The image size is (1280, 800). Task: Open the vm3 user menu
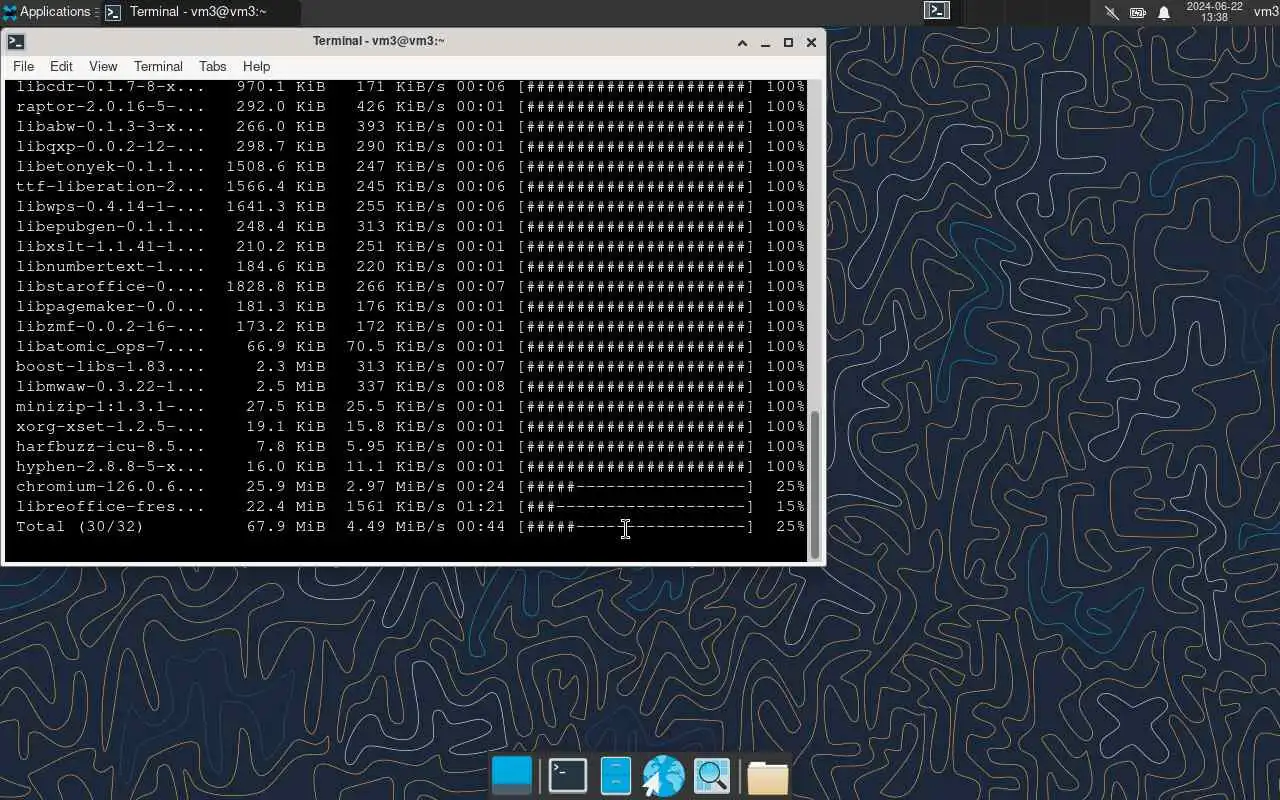click(x=1266, y=12)
